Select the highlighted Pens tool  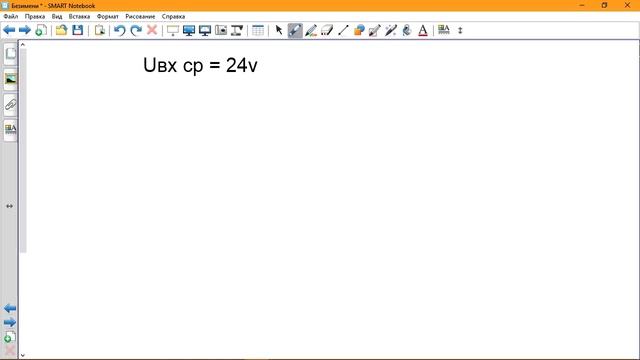click(x=295, y=30)
